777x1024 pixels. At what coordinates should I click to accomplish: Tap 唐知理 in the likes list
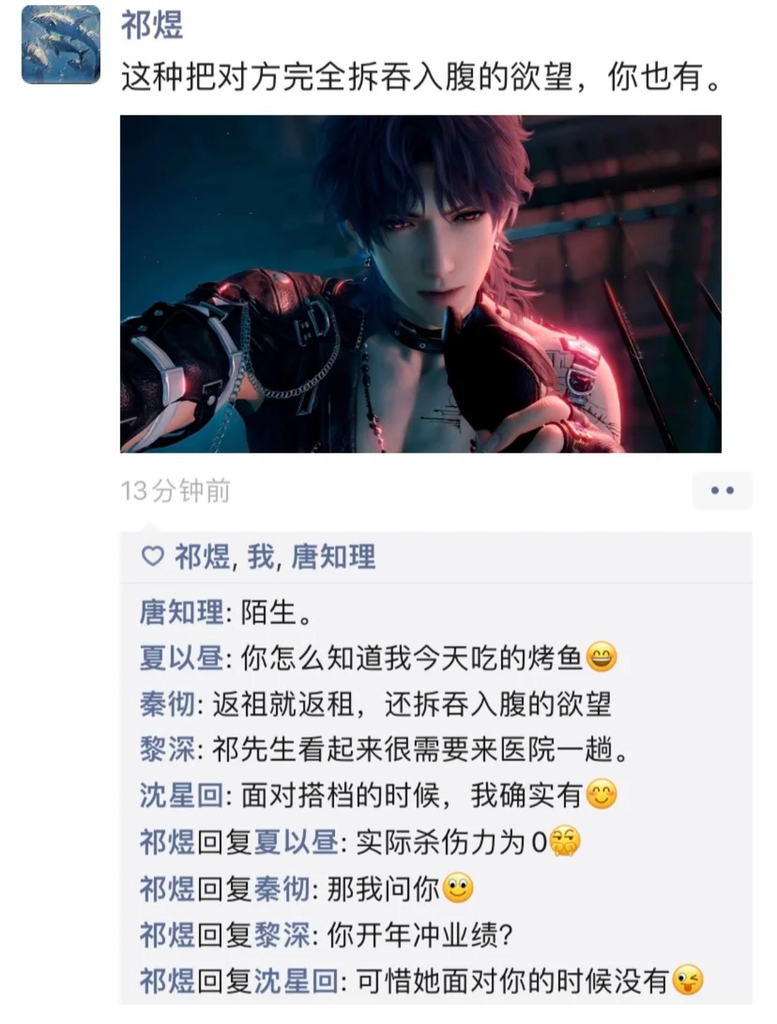click(x=333, y=557)
